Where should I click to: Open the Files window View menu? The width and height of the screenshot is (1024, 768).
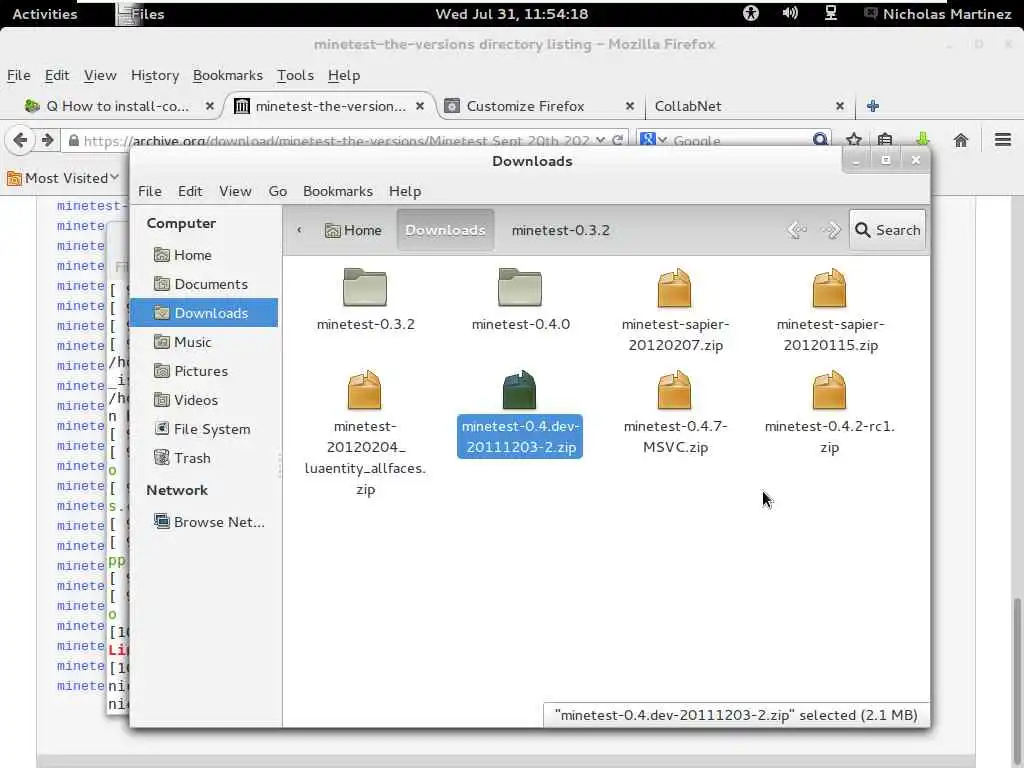(x=235, y=191)
